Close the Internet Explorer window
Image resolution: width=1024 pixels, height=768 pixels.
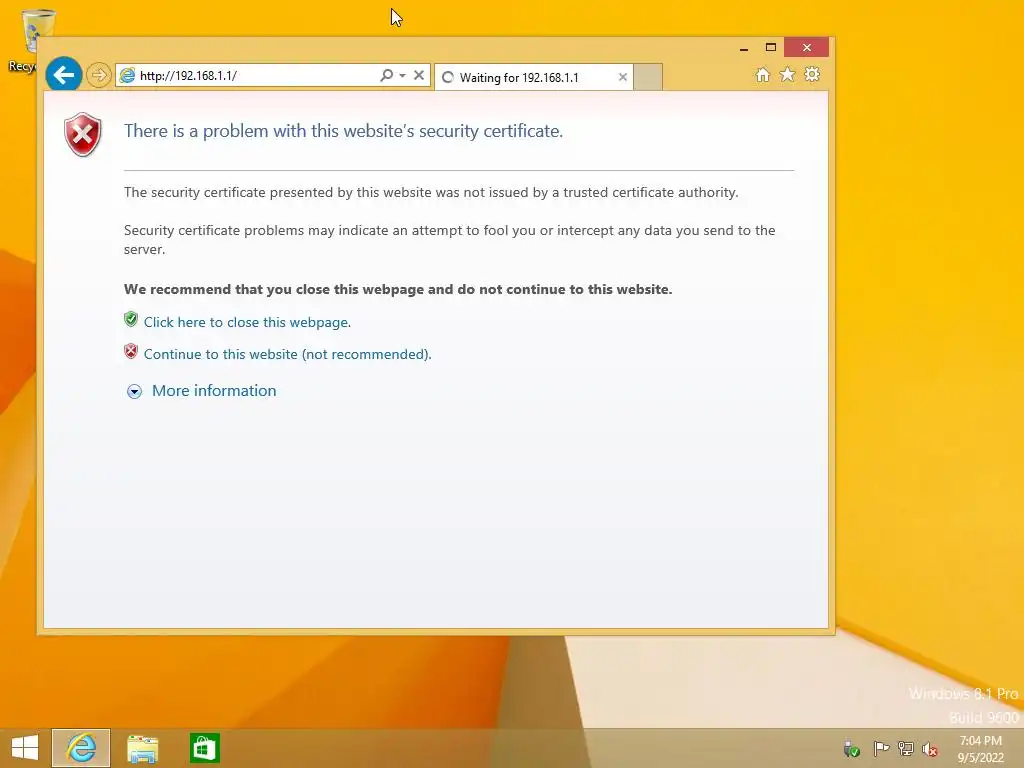pos(807,48)
